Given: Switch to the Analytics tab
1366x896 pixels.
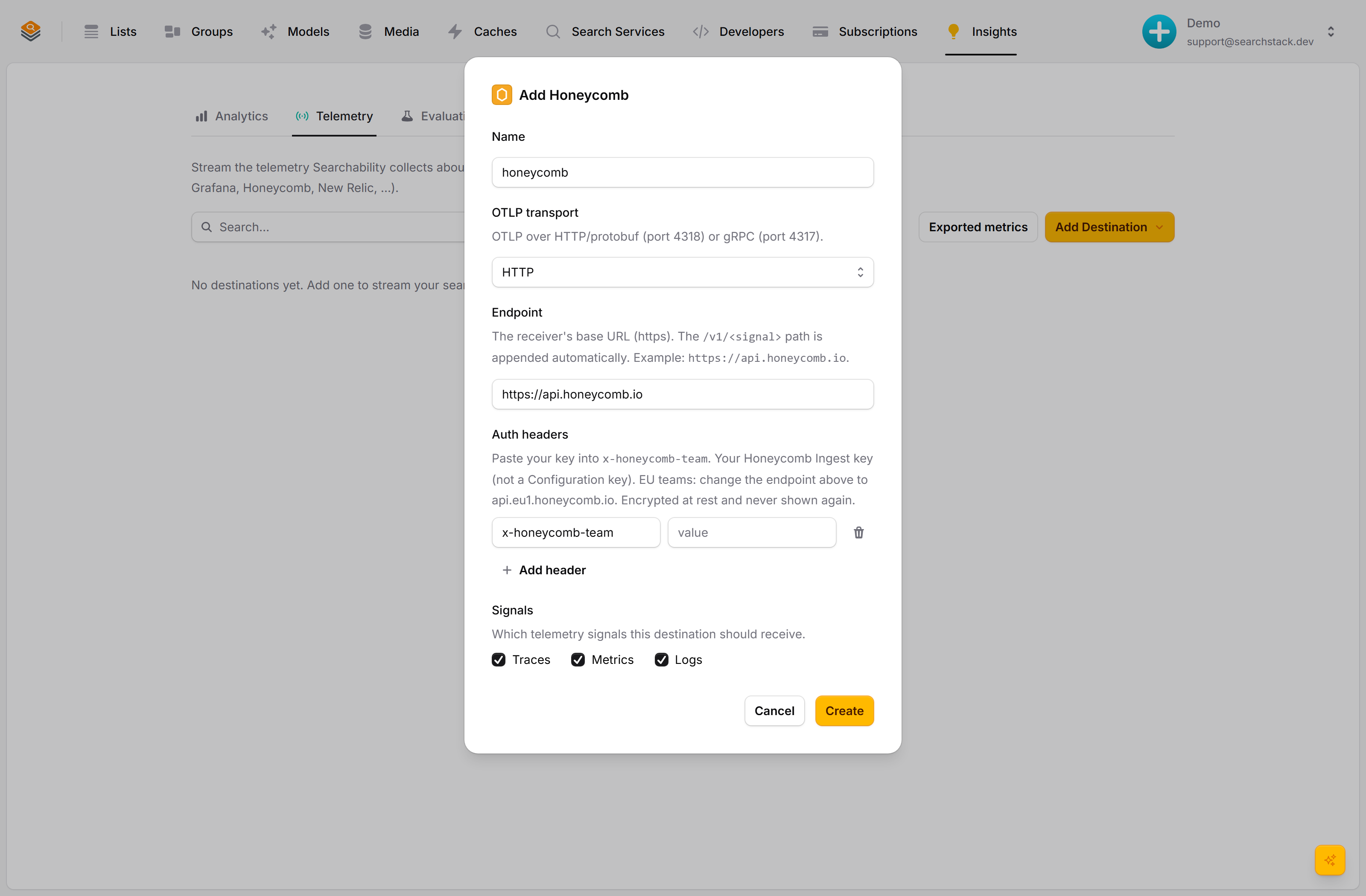Looking at the screenshot, I should pyautogui.click(x=231, y=116).
